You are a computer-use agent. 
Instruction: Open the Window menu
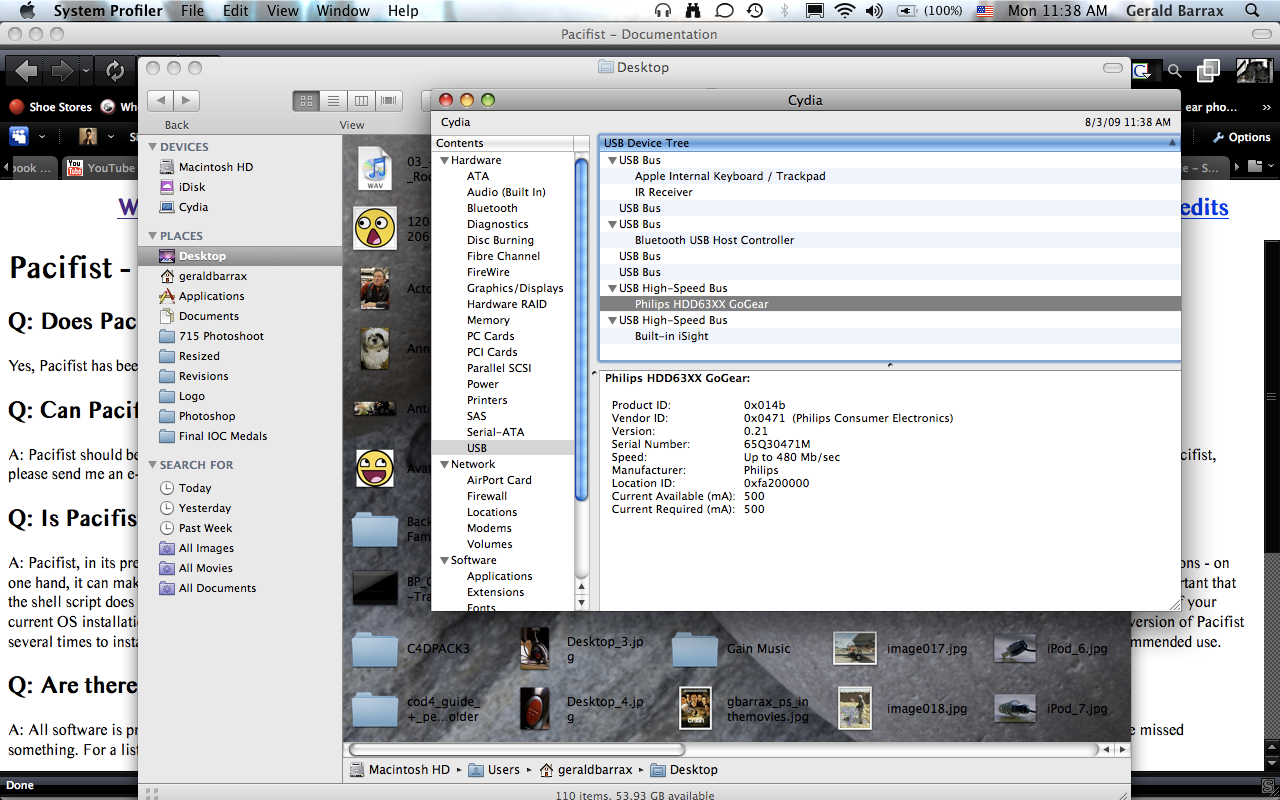pyautogui.click(x=343, y=11)
